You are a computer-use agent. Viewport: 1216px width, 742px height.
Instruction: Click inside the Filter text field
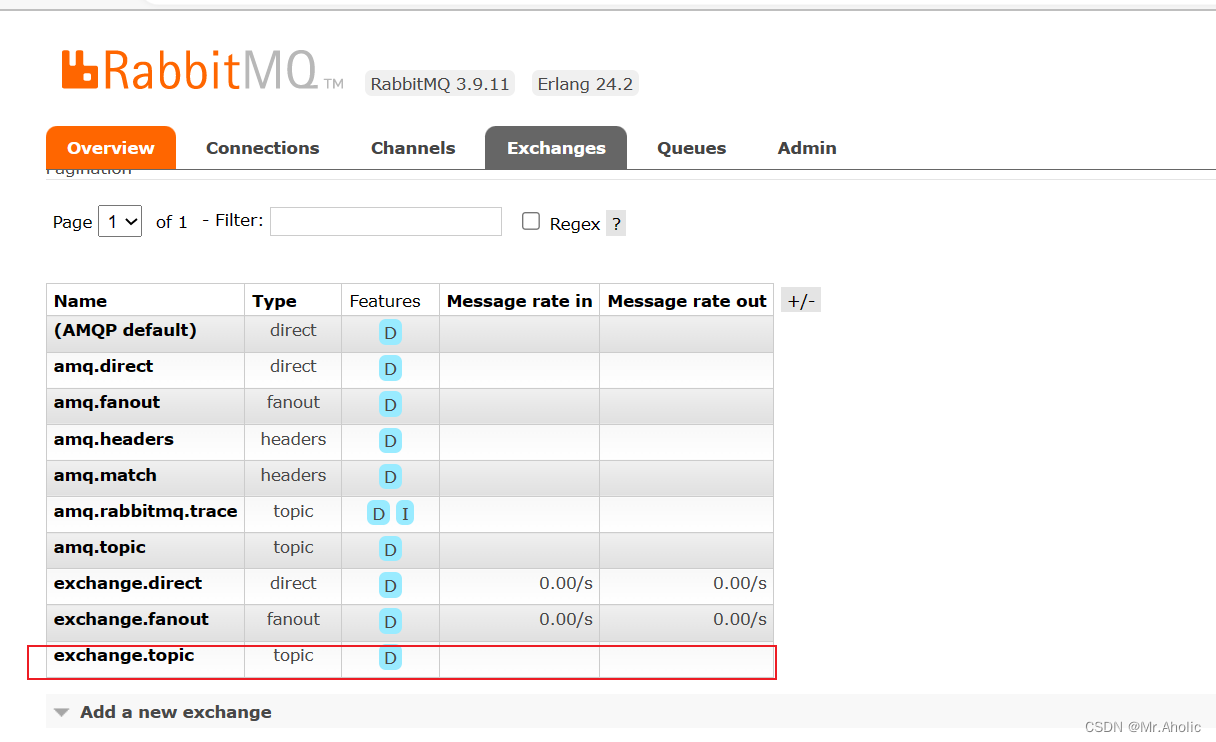click(x=385, y=221)
